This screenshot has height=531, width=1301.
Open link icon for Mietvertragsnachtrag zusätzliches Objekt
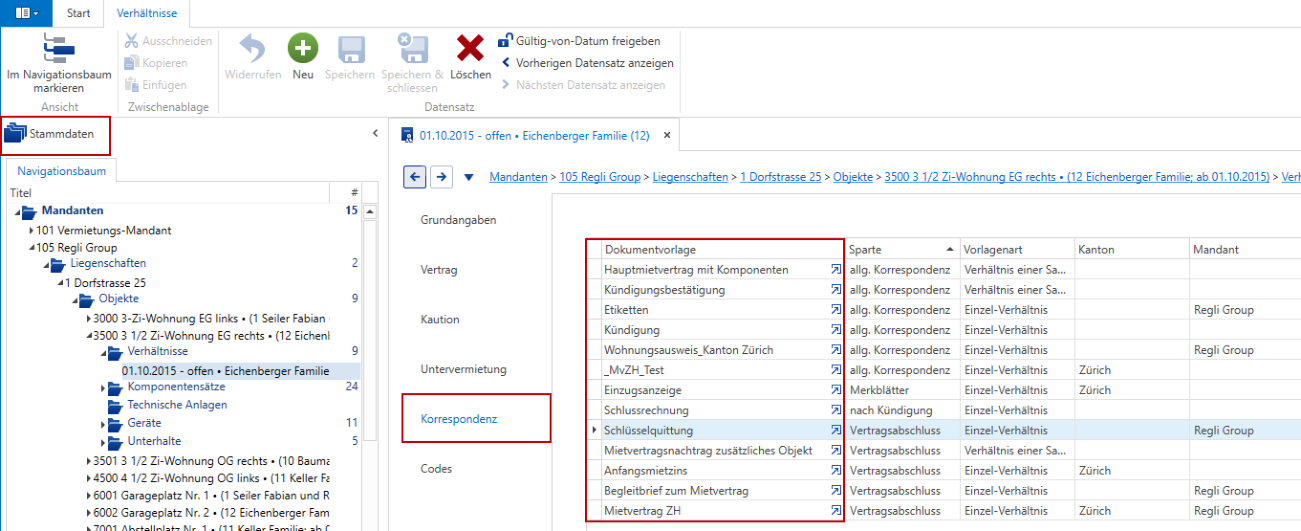pos(835,450)
